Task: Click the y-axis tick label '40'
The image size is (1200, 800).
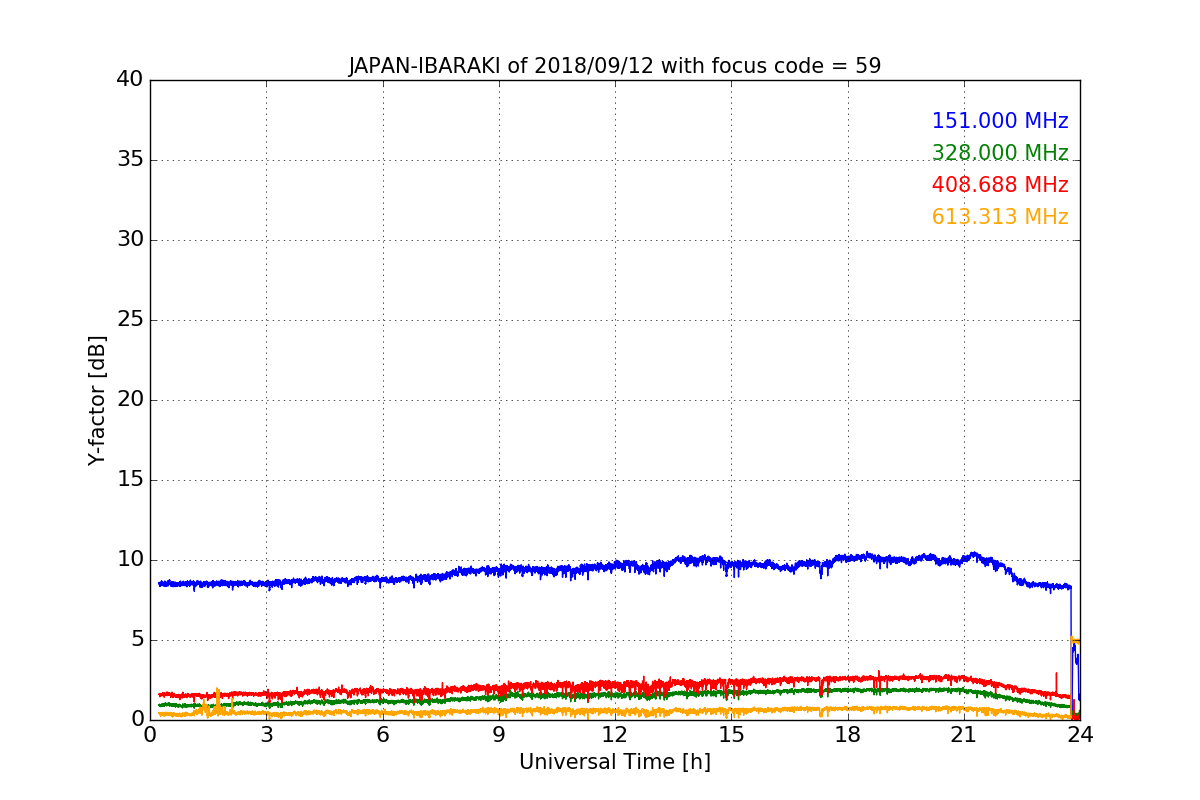Action: 129,80
